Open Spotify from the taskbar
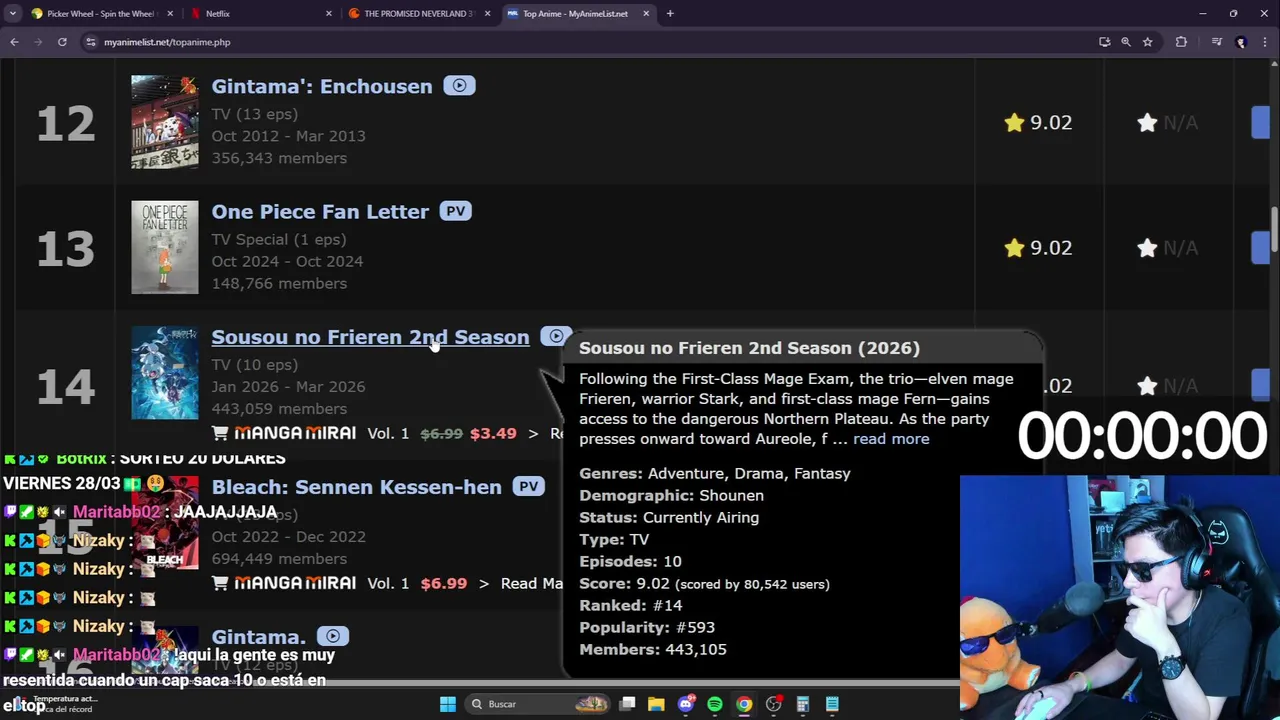1280x720 pixels. point(714,704)
